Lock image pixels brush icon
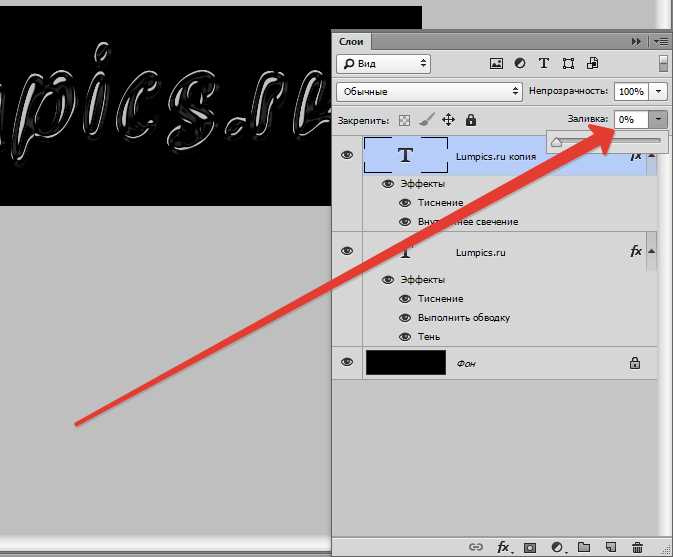Image resolution: width=673 pixels, height=557 pixels. [426, 120]
